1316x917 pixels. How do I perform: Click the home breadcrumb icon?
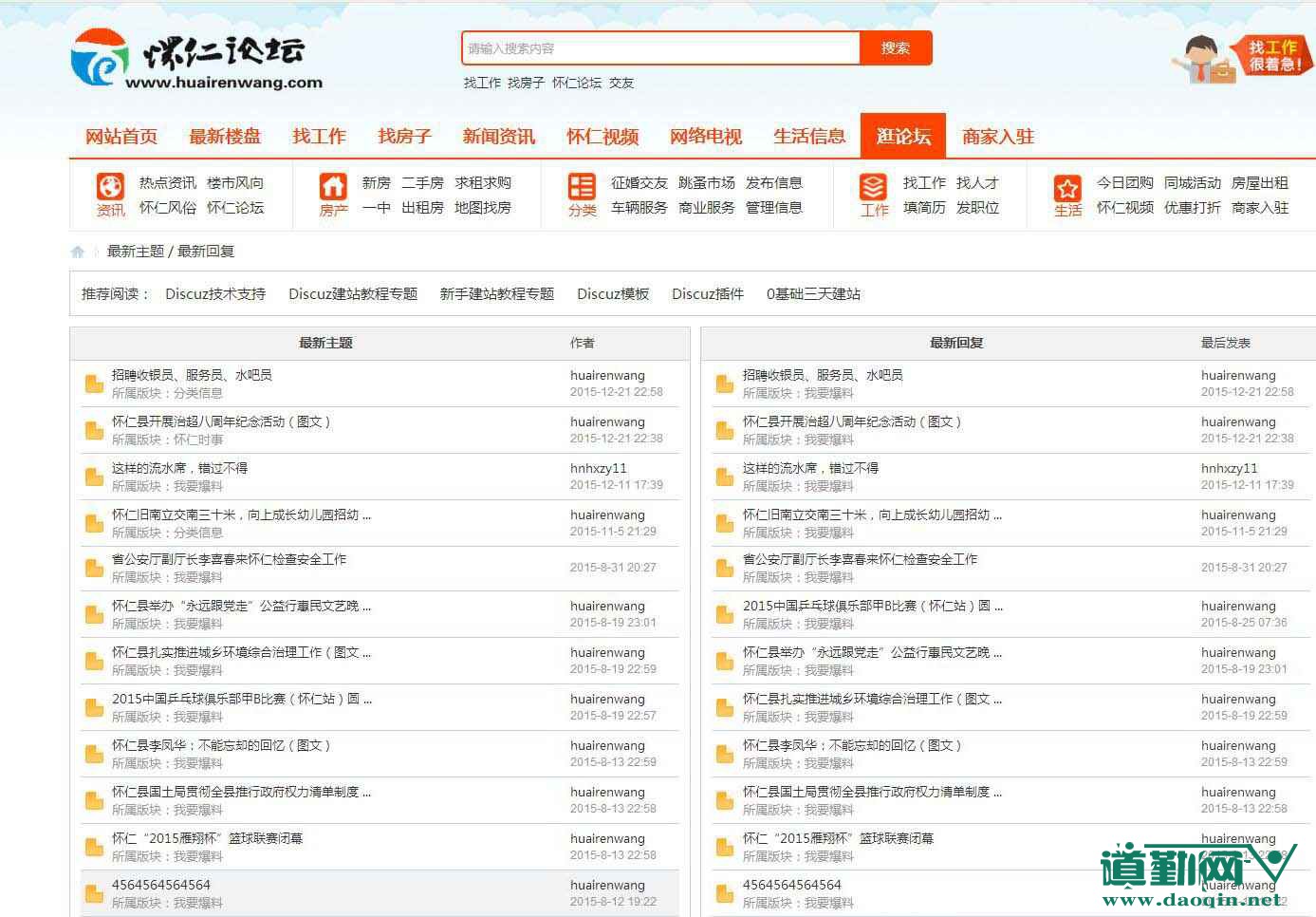pos(78,252)
